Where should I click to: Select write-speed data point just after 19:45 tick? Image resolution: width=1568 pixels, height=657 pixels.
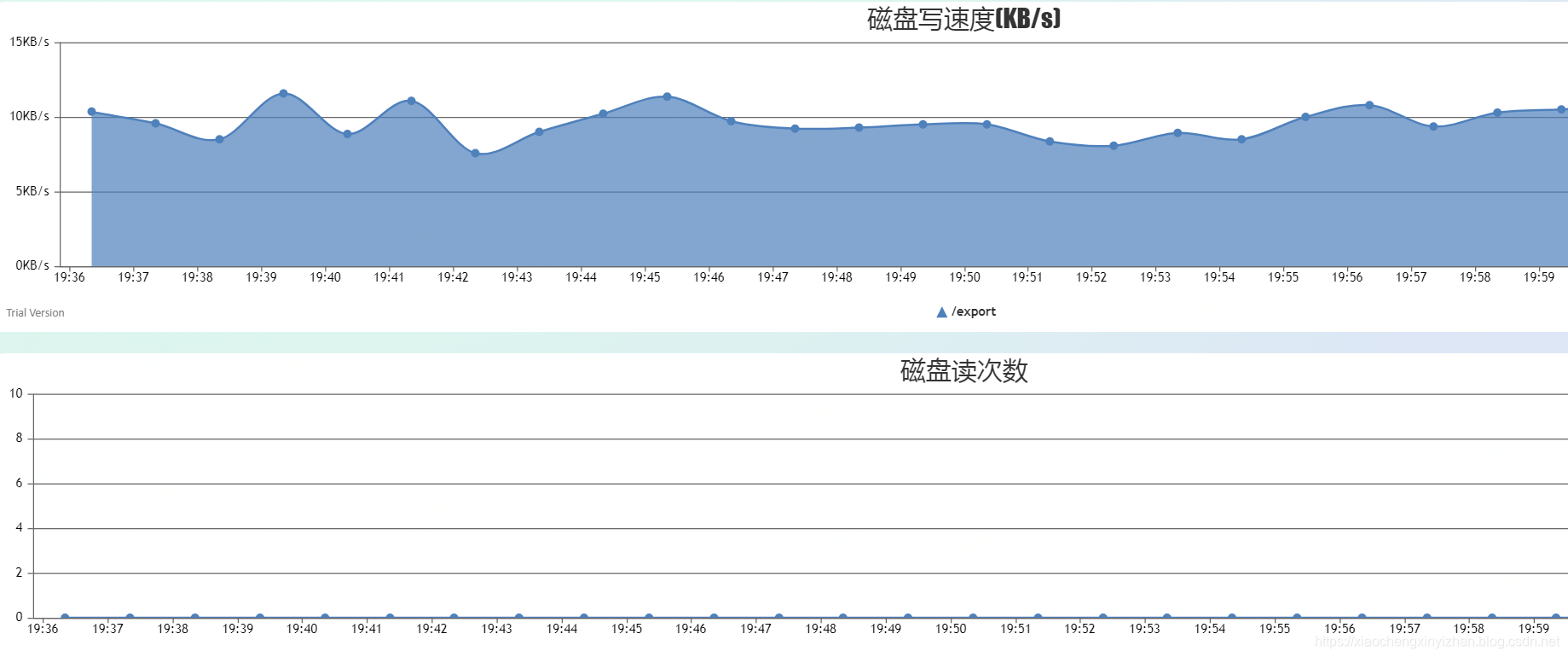tap(667, 96)
